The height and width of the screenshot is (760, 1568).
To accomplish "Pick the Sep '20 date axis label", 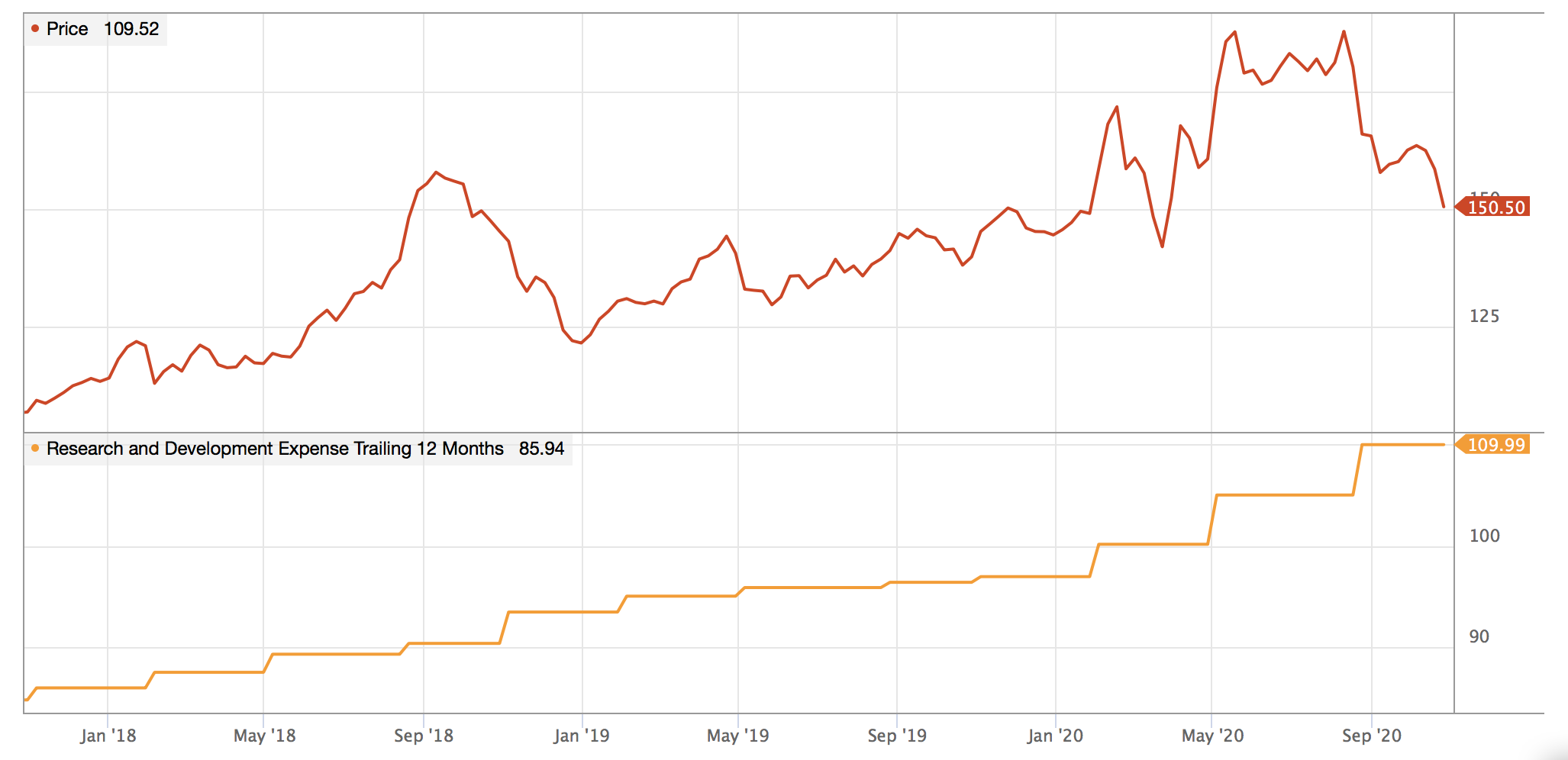I will (x=1372, y=736).
